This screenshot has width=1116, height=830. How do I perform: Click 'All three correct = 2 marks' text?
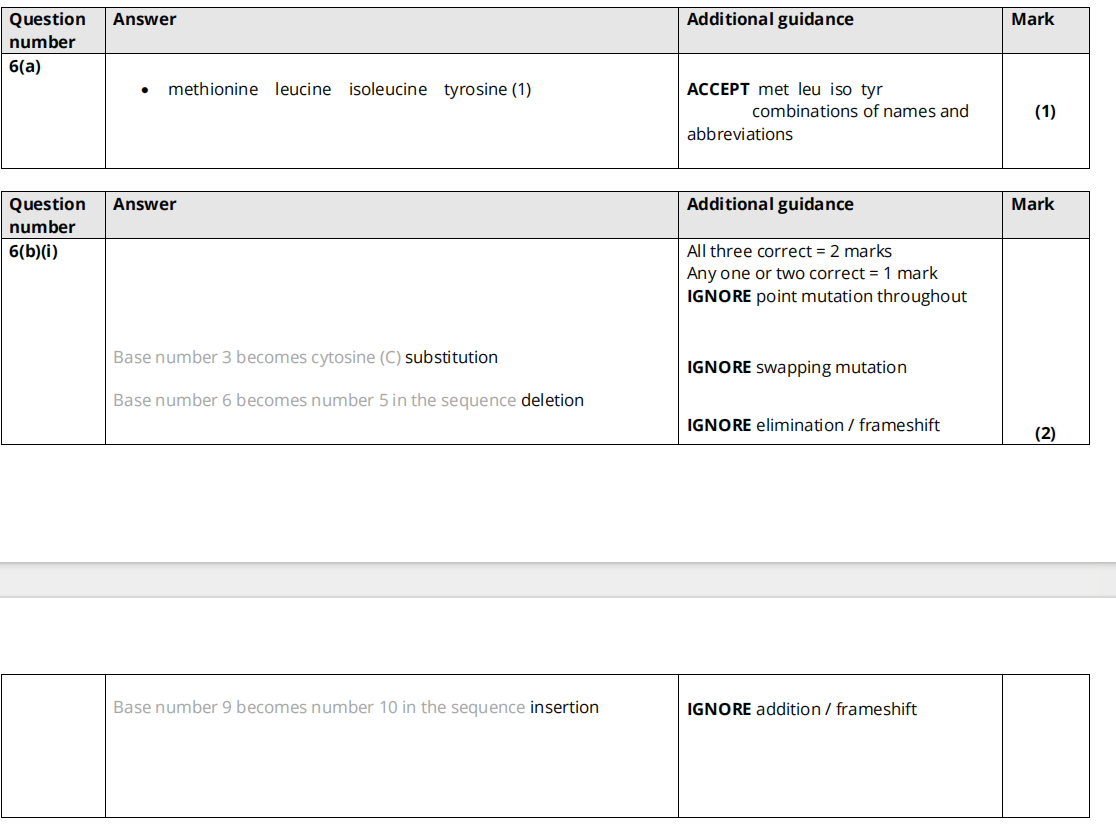click(x=789, y=252)
